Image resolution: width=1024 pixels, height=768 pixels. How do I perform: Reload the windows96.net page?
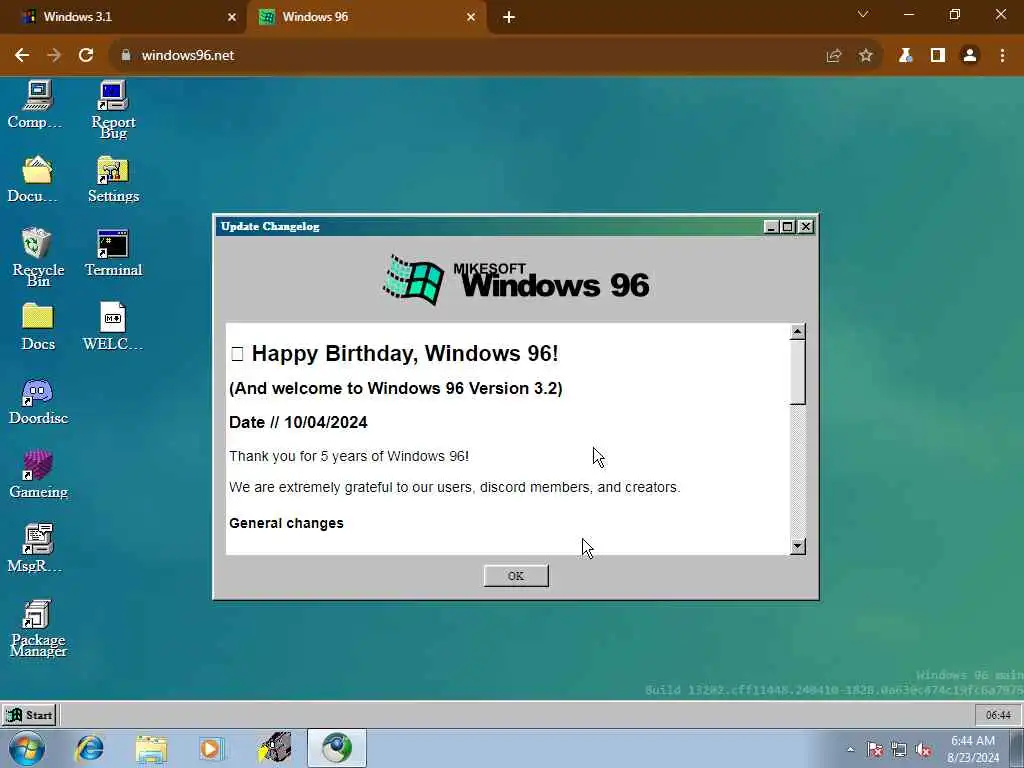(86, 56)
